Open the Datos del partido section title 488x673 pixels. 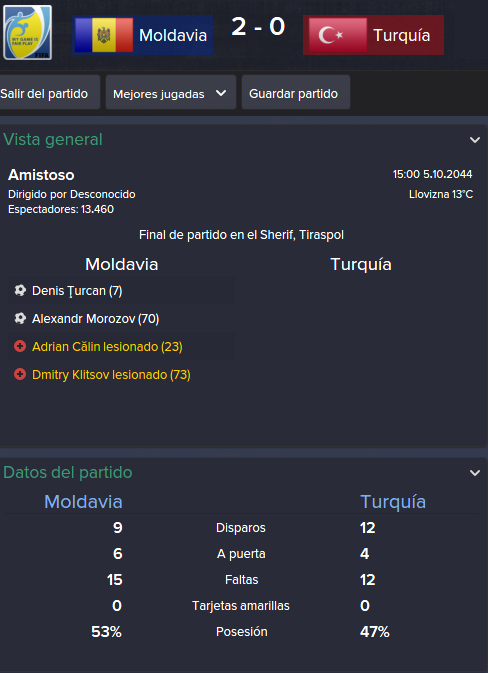68,473
